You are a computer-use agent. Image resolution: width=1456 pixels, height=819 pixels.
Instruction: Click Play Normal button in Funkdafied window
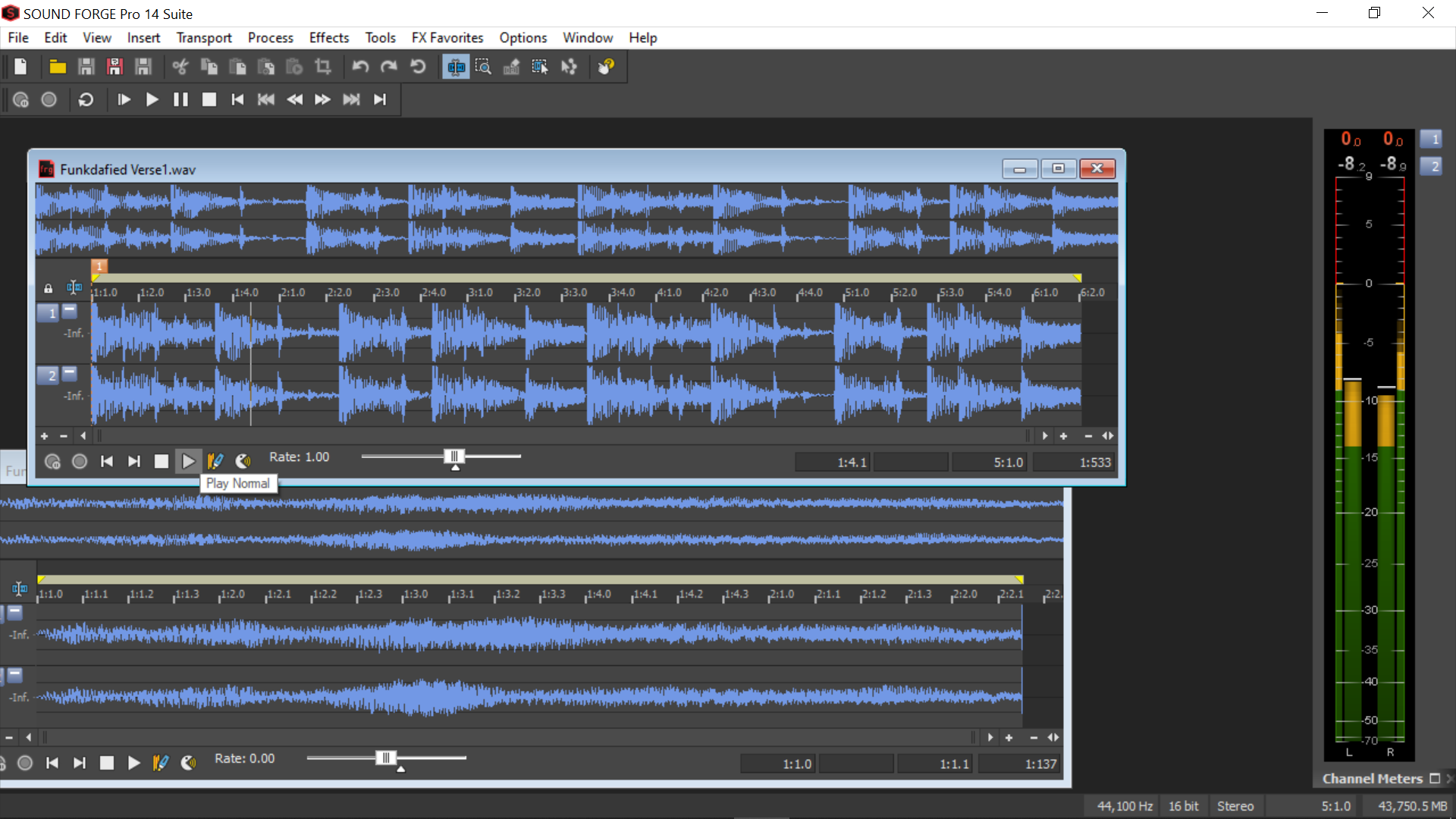pyautogui.click(x=188, y=459)
